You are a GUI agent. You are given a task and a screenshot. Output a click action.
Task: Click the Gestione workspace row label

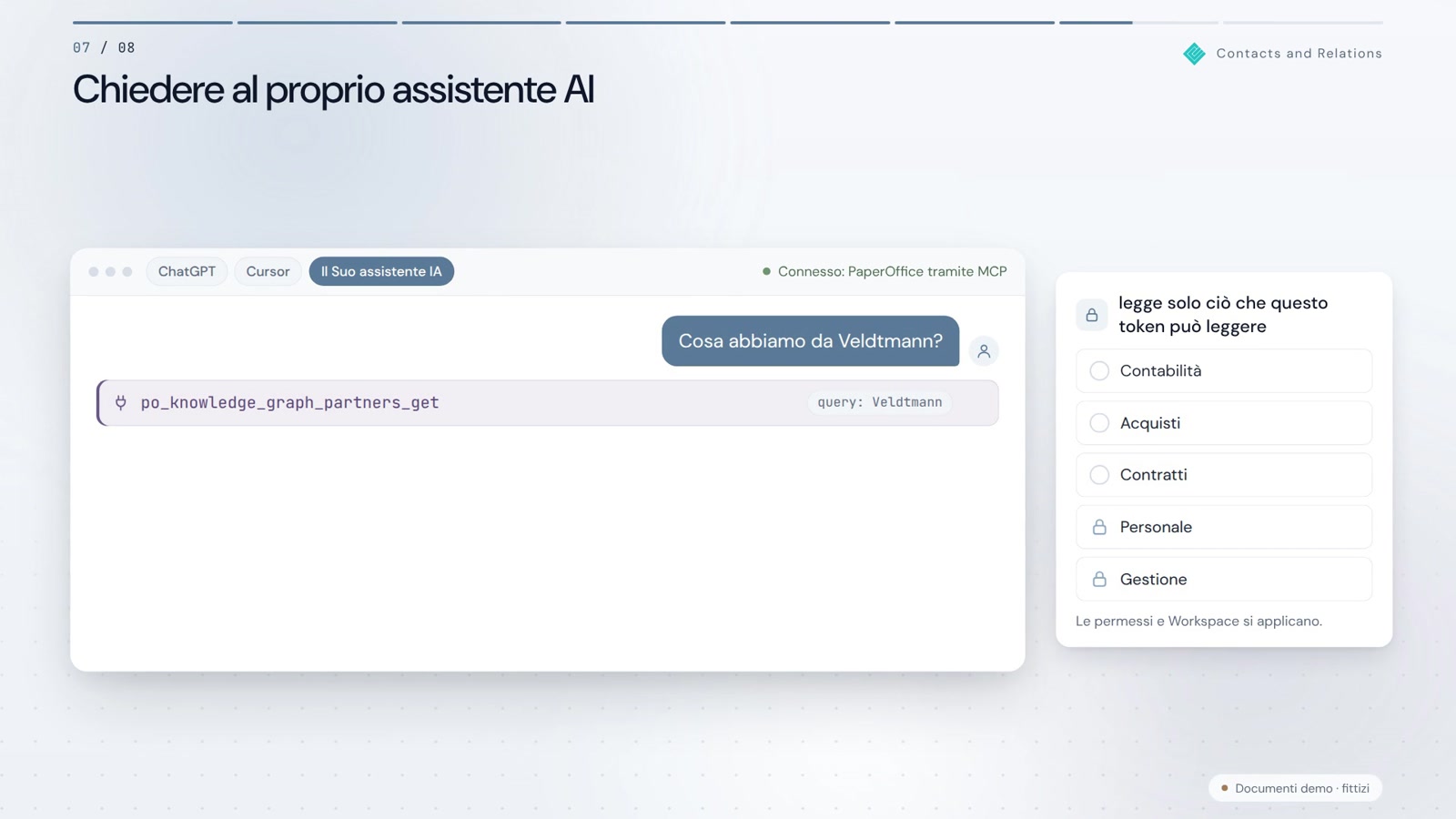(x=1153, y=579)
